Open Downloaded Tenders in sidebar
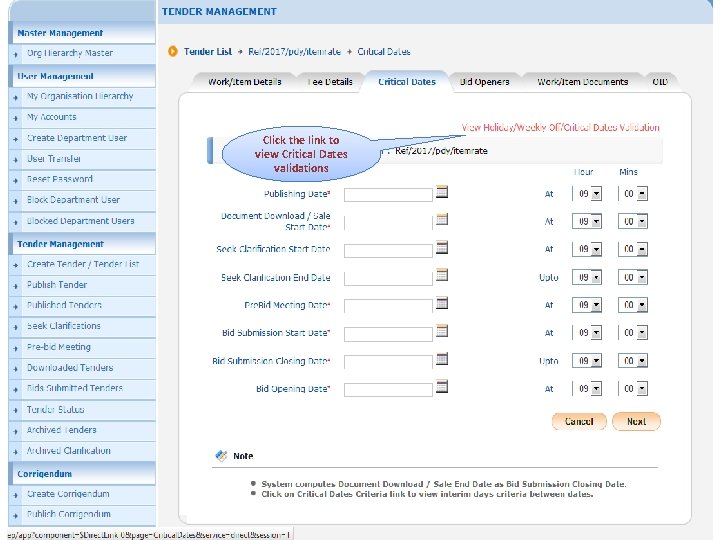This screenshot has height=540, width=720. coord(70,367)
